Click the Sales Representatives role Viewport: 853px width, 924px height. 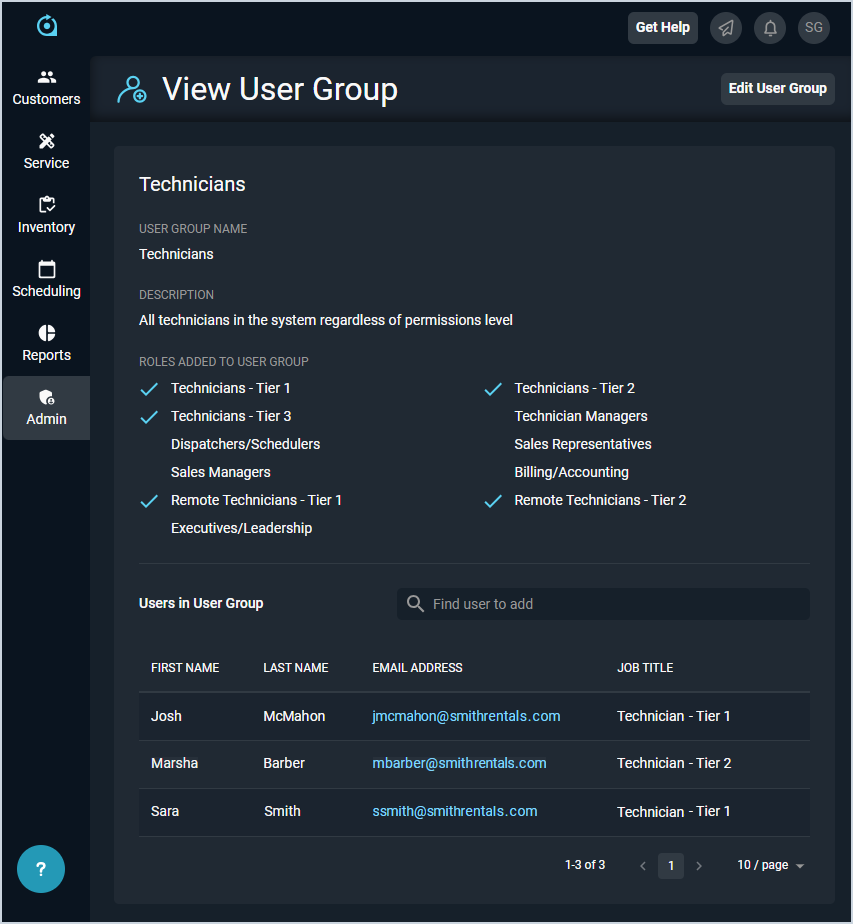(583, 444)
